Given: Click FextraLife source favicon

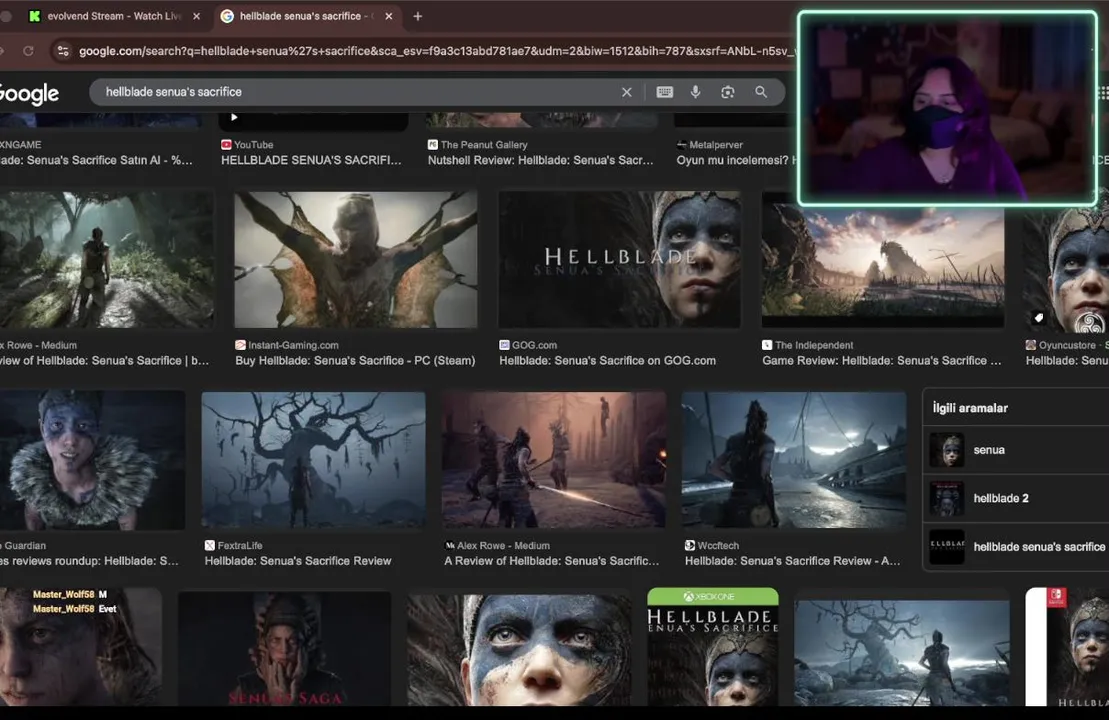Looking at the screenshot, I should [209, 545].
